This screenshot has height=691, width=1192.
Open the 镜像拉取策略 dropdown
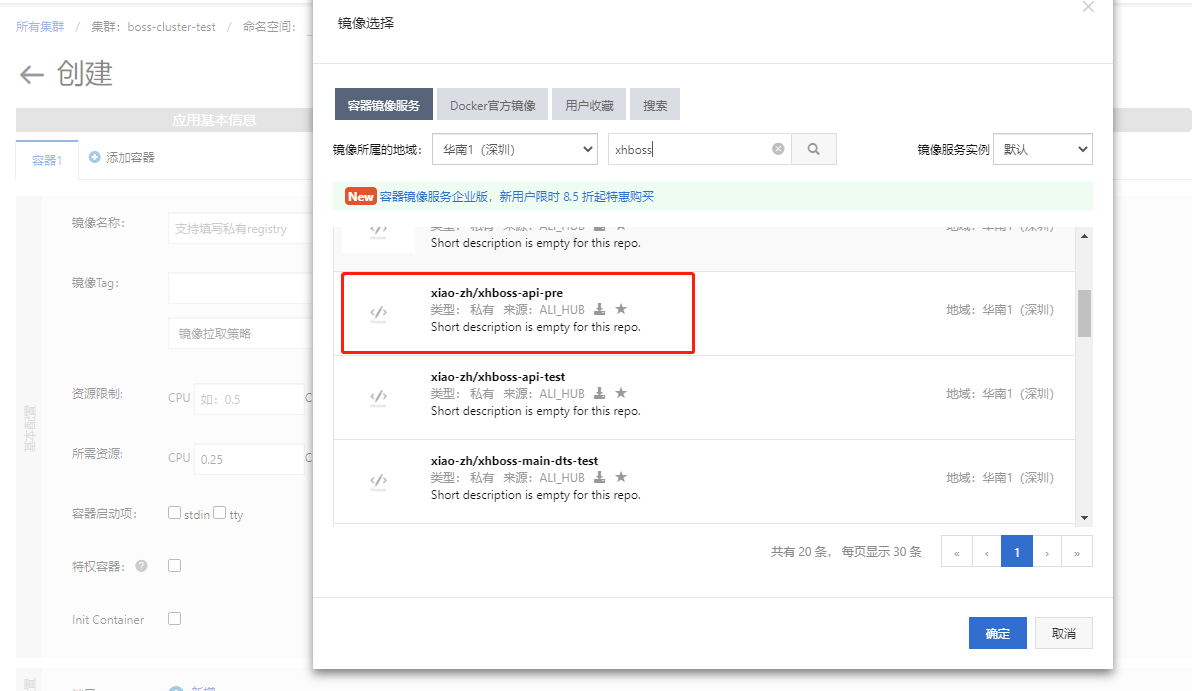coord(240,334)
